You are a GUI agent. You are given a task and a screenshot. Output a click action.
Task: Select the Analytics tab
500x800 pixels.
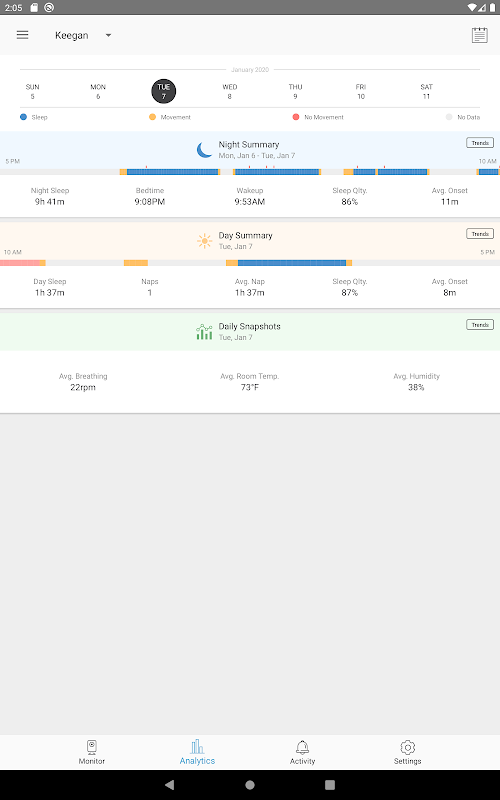(197, 752)
